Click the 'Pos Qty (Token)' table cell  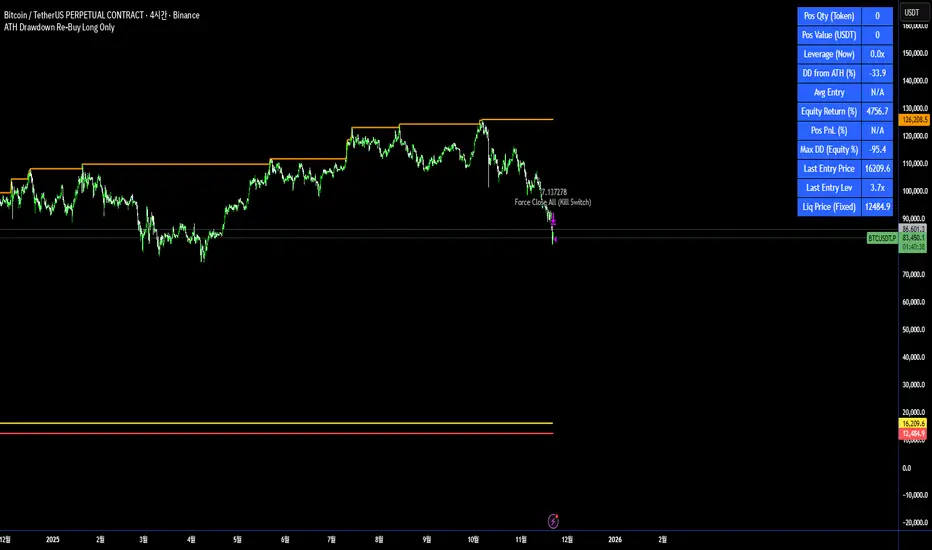click(x=829, y=16)
